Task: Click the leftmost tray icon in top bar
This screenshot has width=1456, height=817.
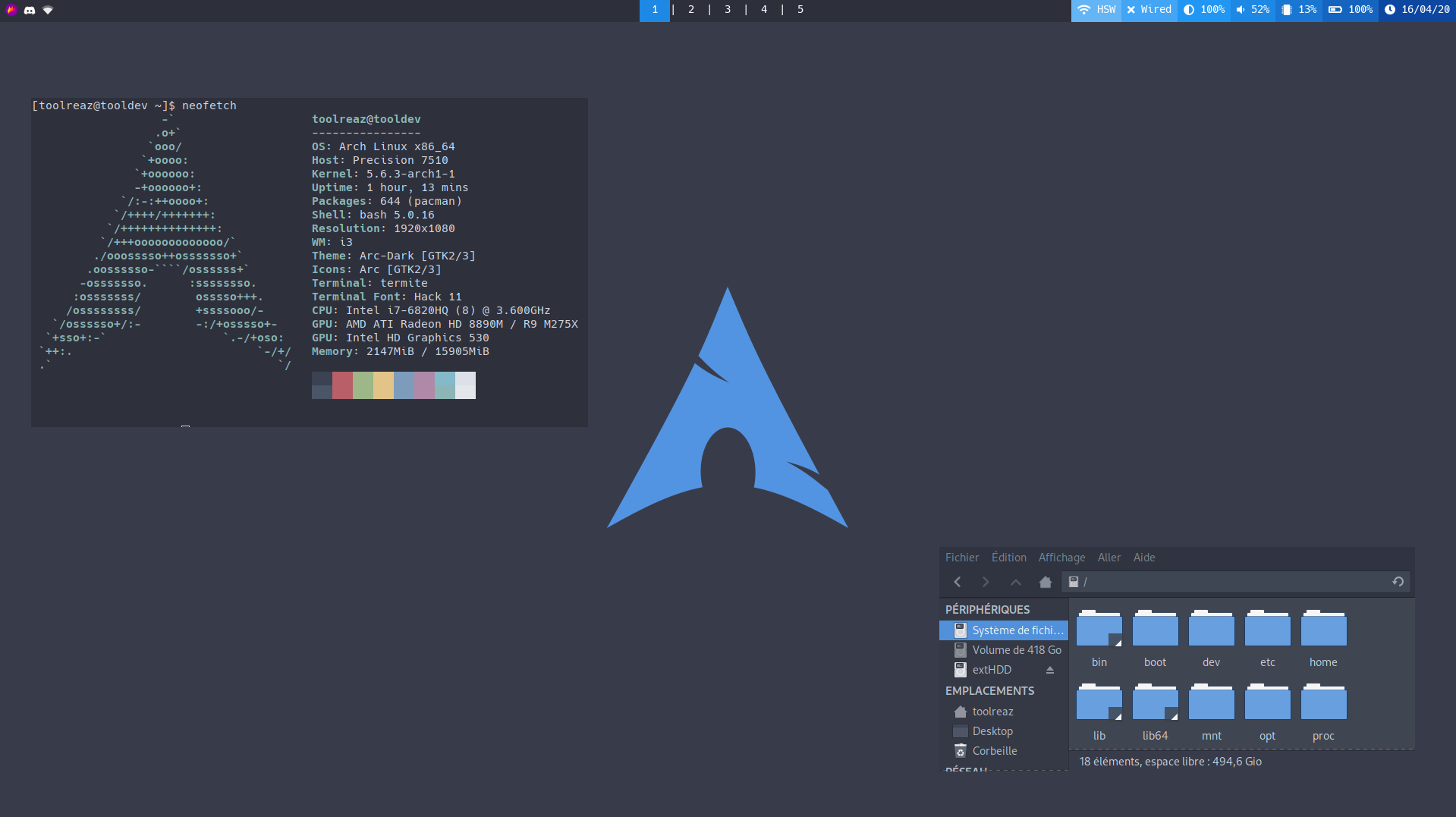Action: click(11, 10)
